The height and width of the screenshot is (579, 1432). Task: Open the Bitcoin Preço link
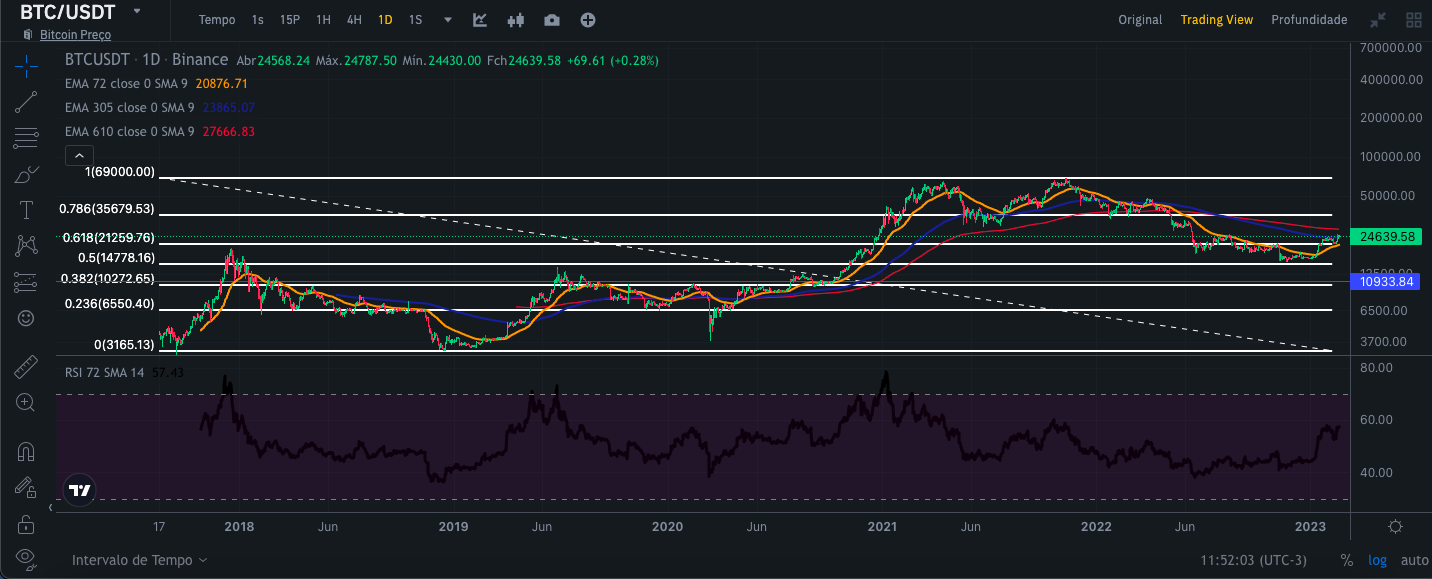[x=75, y=35]
